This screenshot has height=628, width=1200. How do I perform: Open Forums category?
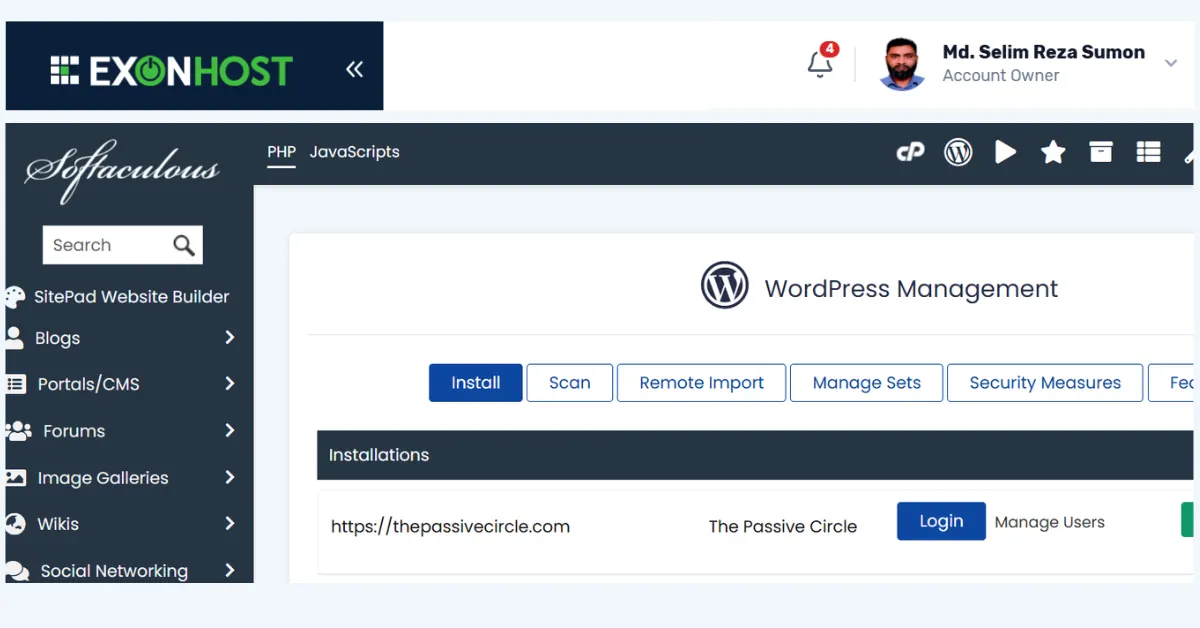point(74,431)
